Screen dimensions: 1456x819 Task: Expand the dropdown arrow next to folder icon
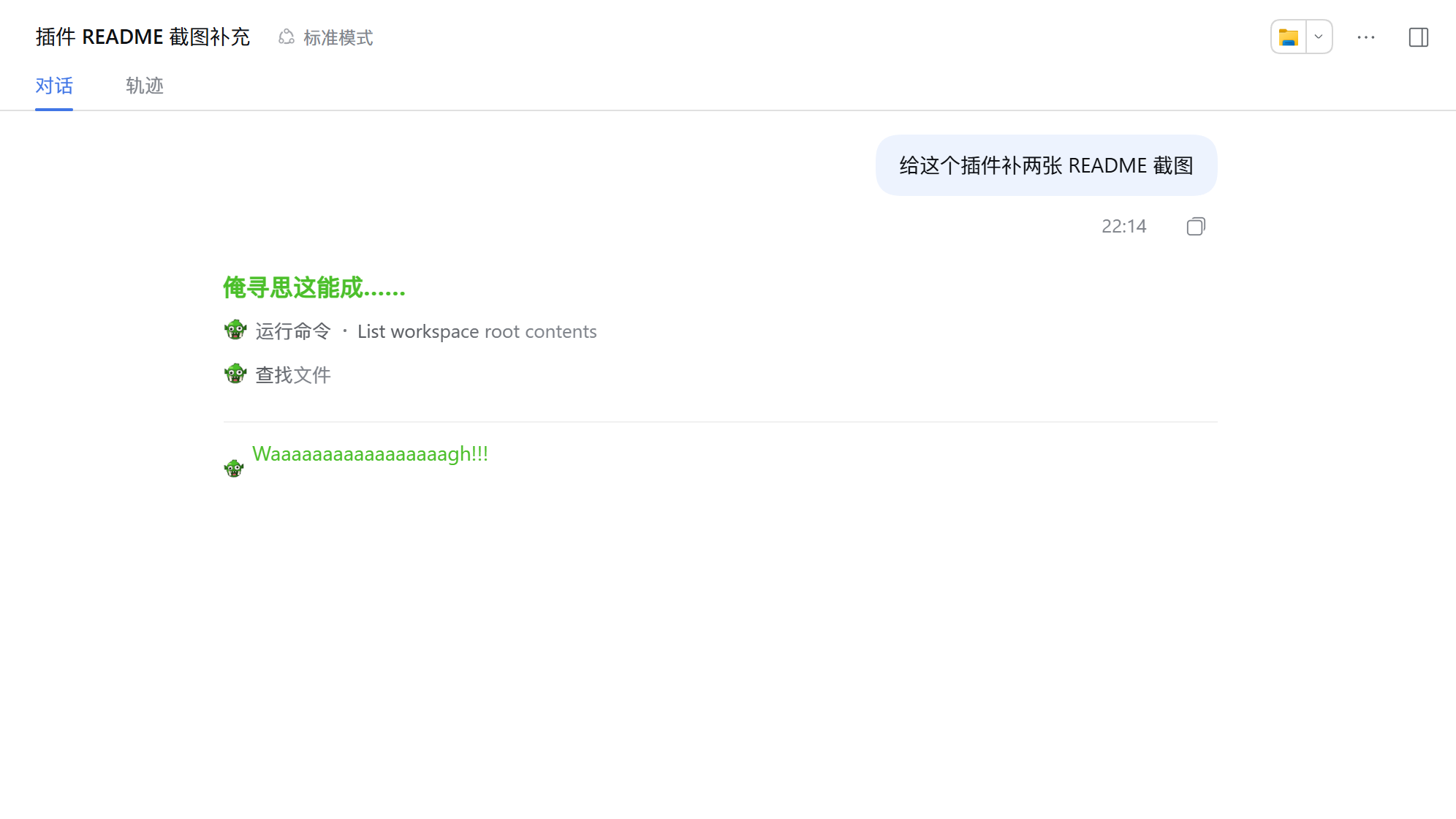tap(1319, 37)
